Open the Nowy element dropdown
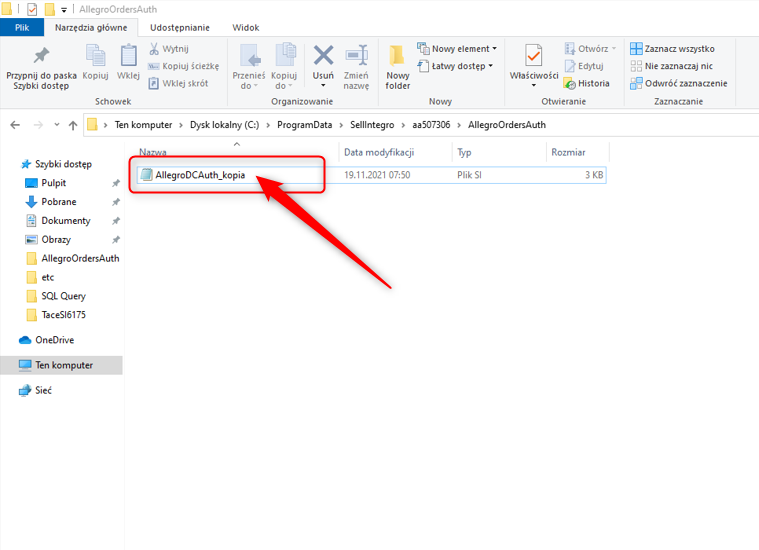This screenshot has width=759, height=550. pos(457,48)
